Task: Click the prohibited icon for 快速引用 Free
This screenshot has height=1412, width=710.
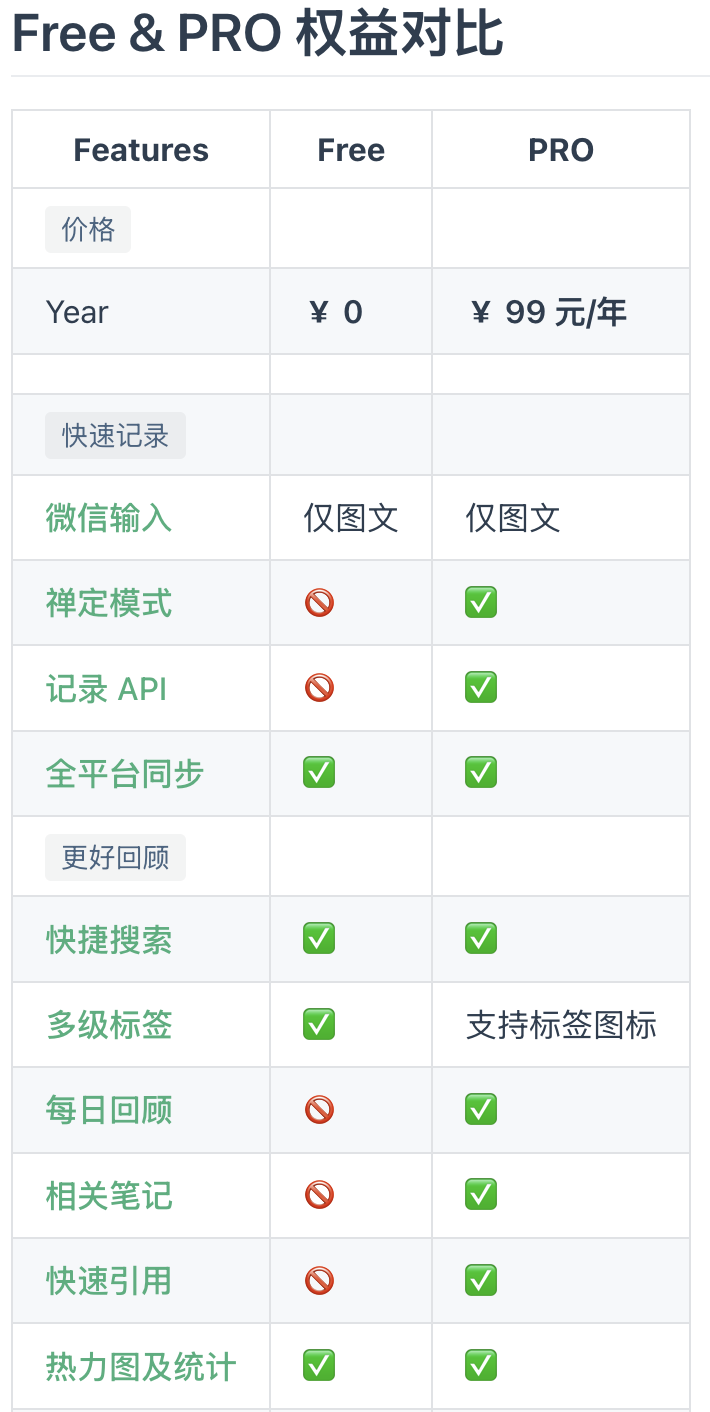Action: click(319, 1281)
